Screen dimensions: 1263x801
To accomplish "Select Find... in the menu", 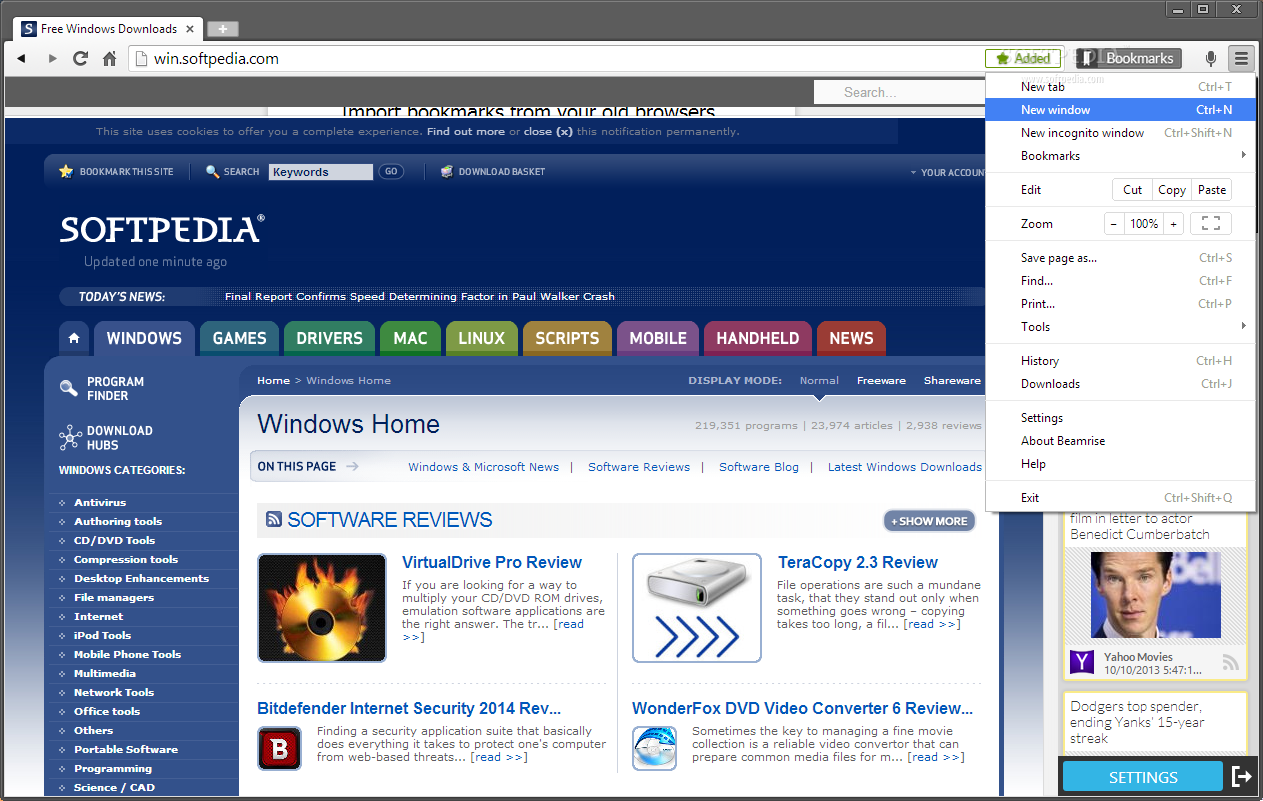I will click(x=1120, y=281).
